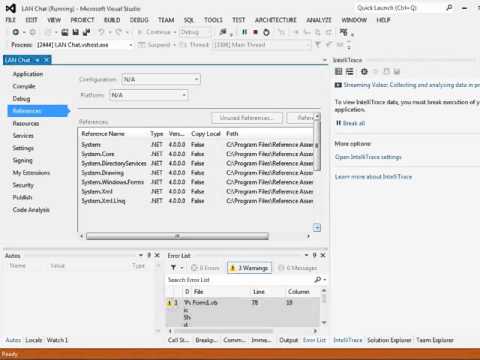Screen dimensions: 480x360
Task: Open the Configuration dropdown
Action: click(161, 79)
